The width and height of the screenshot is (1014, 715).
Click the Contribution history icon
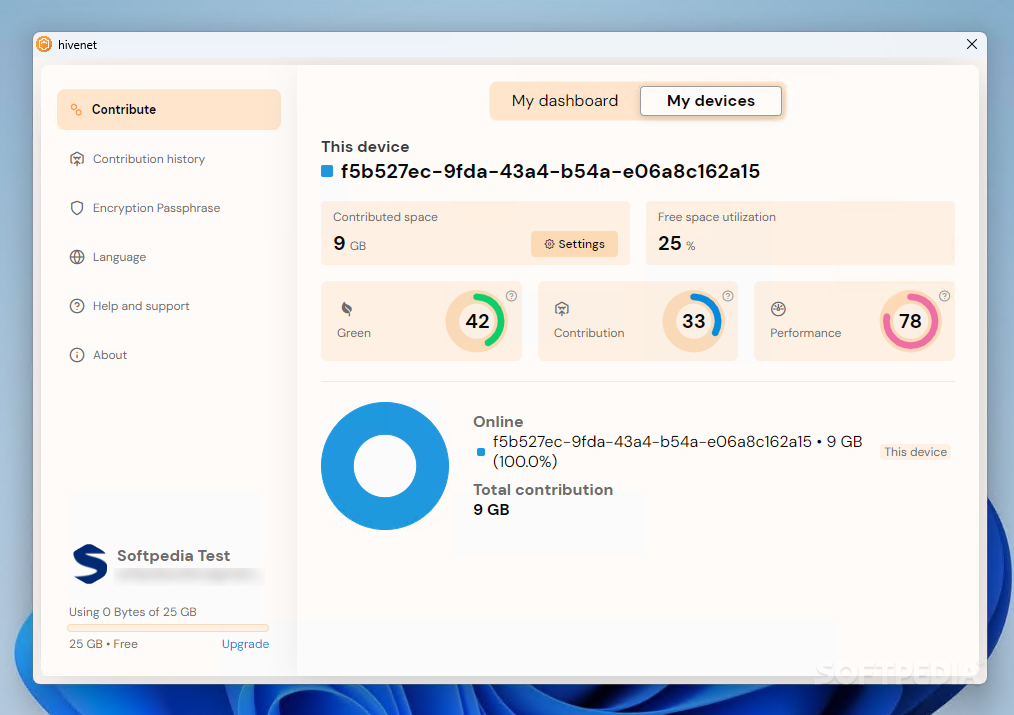coord(77,159)
